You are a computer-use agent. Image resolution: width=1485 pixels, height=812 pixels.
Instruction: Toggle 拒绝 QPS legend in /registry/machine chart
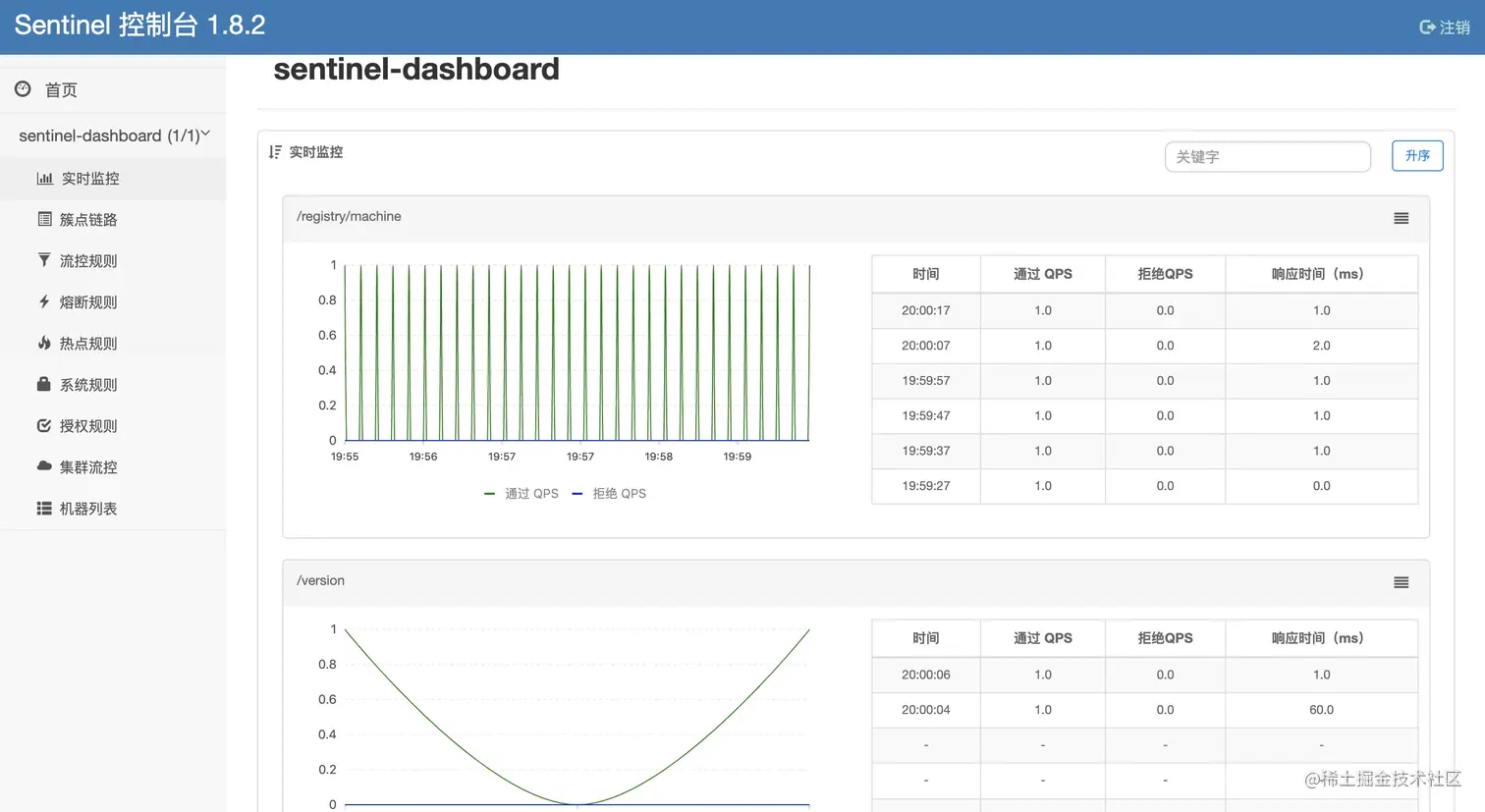coord(609,494)
